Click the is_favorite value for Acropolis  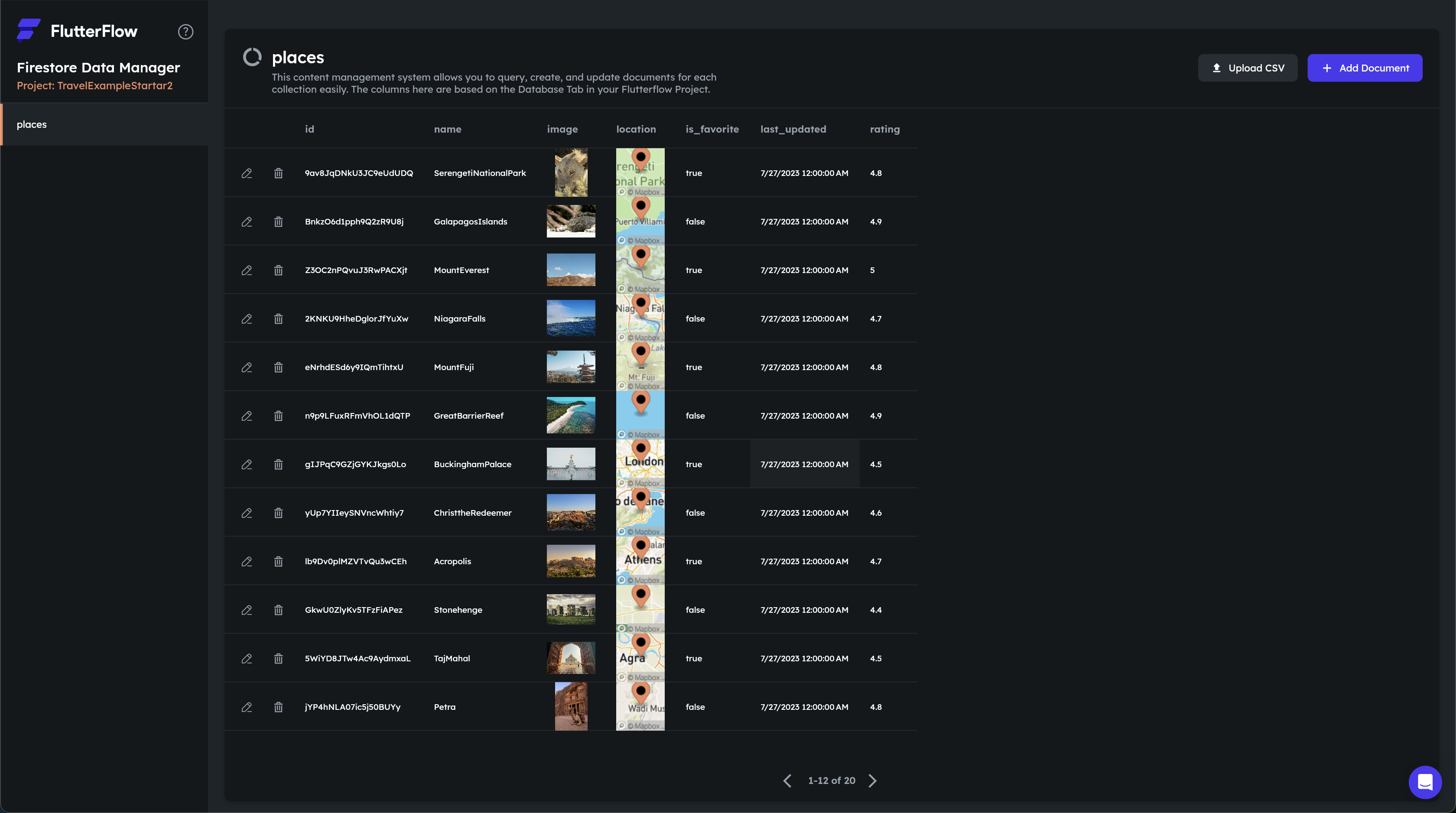[693, 561]
